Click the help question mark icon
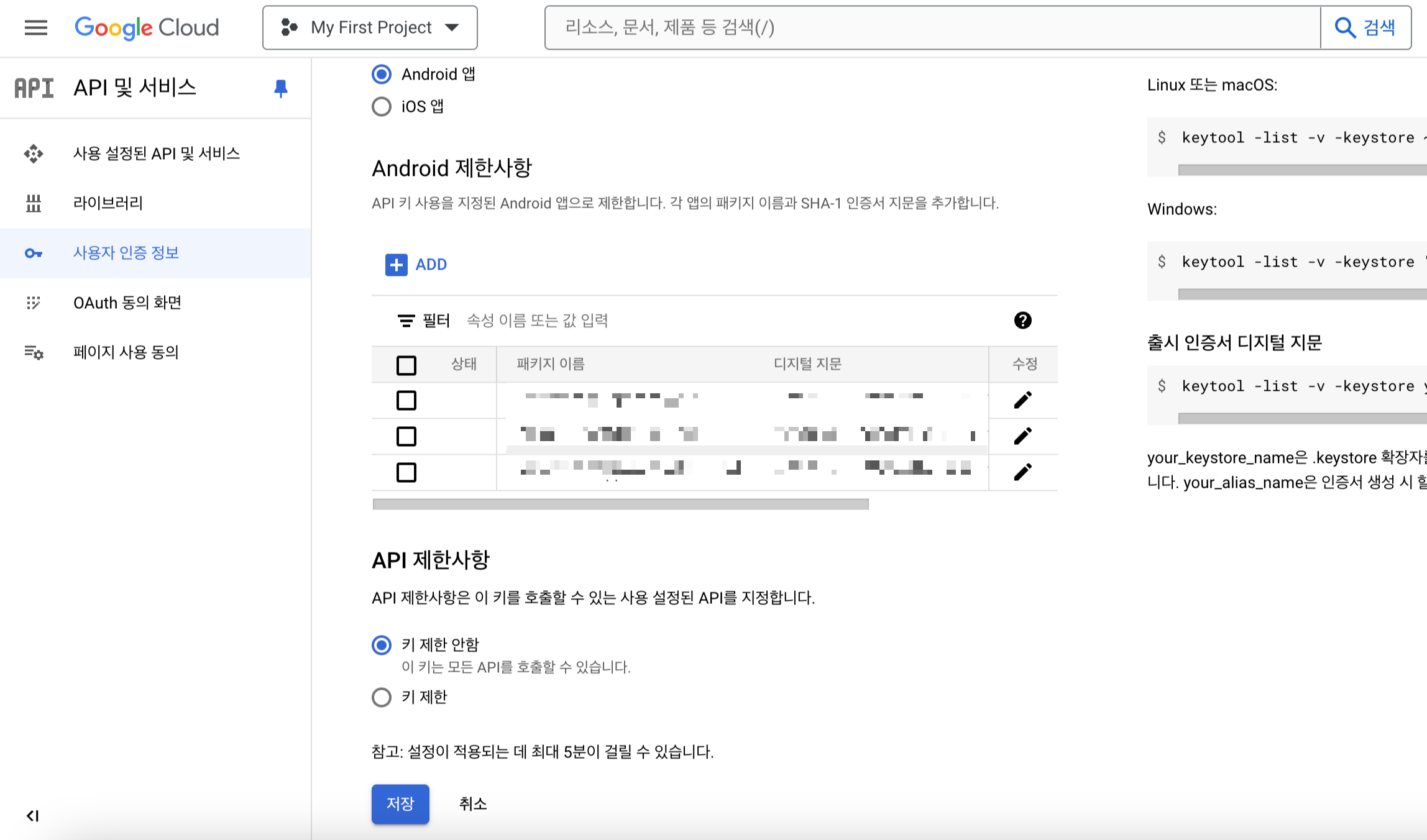 1022,321
